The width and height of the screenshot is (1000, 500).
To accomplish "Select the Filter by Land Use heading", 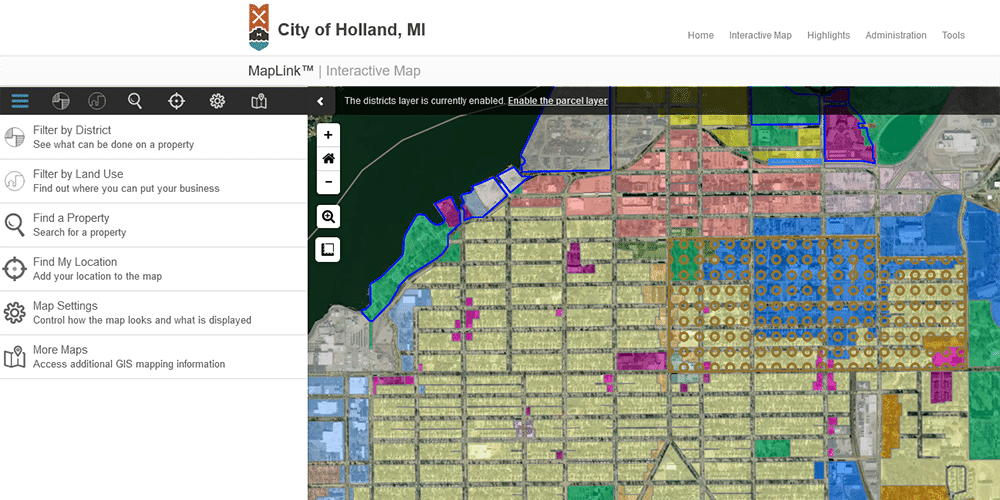I will pos(78,174).
